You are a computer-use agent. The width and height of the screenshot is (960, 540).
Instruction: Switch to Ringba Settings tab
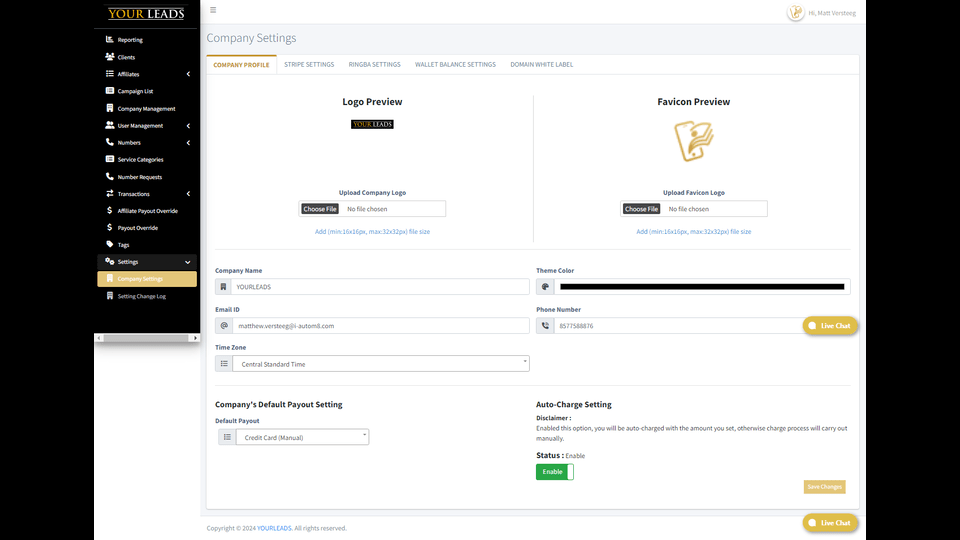pos(375,64)
